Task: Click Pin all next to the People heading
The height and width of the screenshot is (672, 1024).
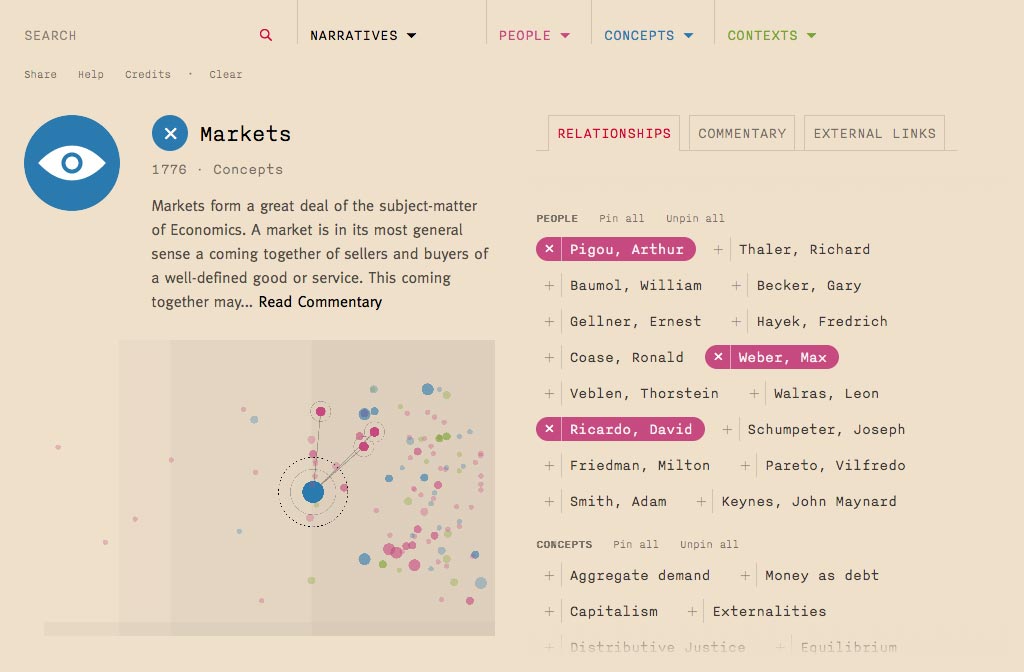Action: 622,218
